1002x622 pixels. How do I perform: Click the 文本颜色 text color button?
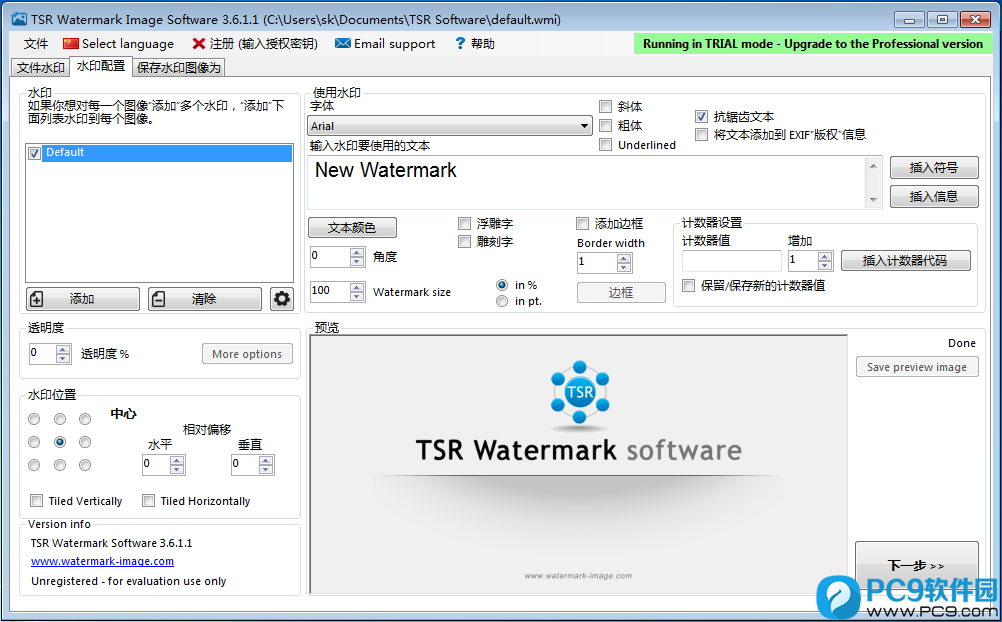point(352,228)
